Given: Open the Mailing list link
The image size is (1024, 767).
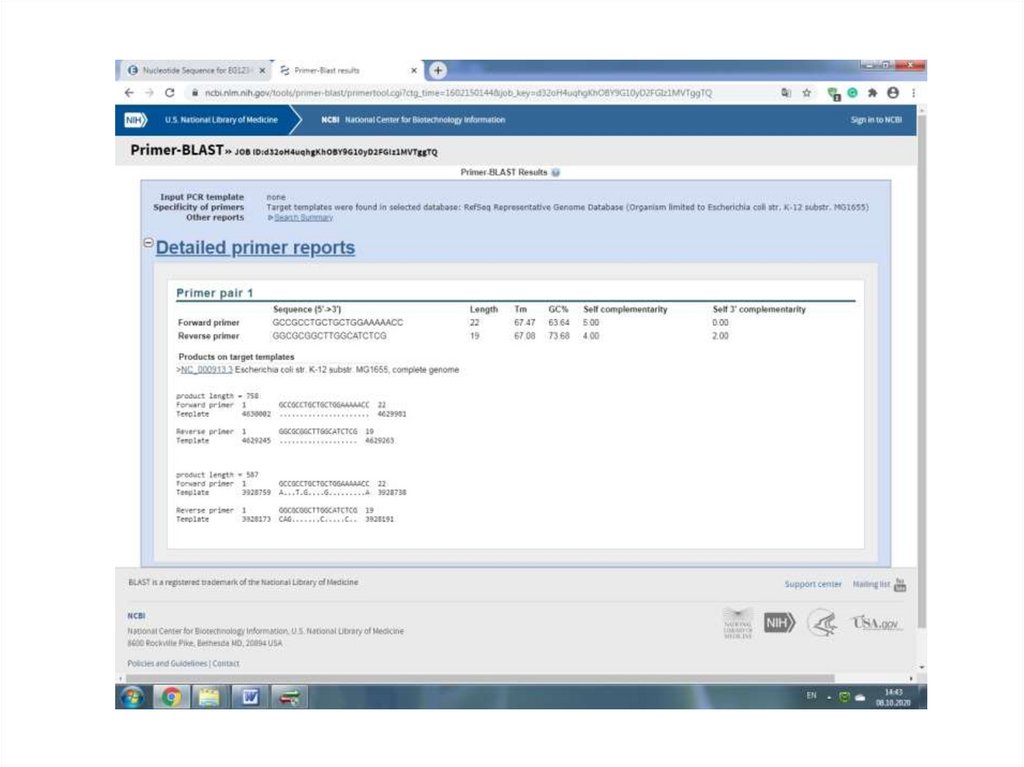Looking at the screenshot, I should (871, 584).
